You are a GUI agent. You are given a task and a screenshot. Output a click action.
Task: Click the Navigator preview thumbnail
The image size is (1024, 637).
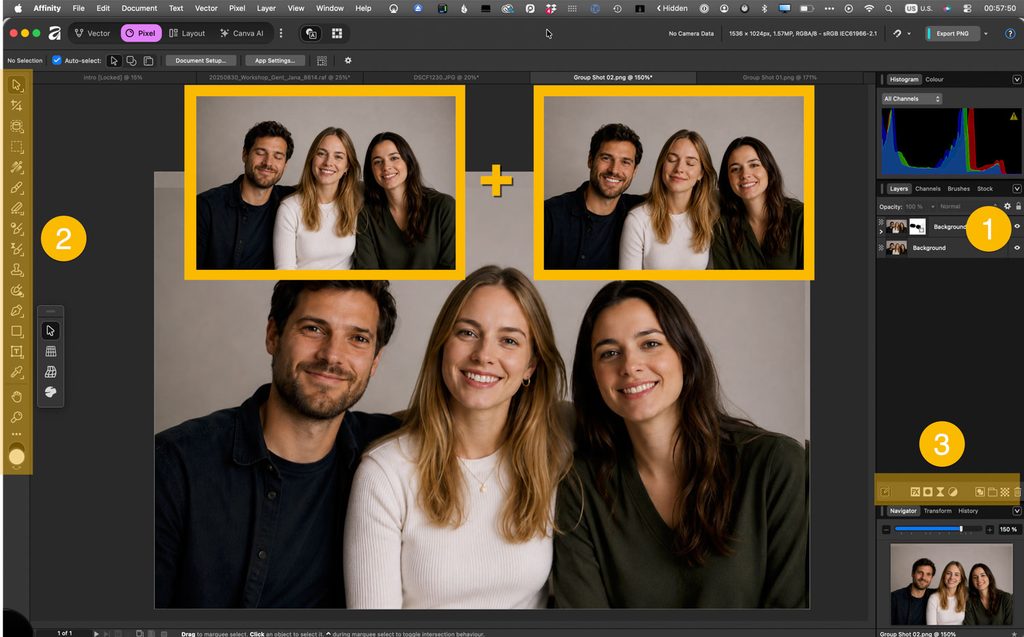click(952, 584)
